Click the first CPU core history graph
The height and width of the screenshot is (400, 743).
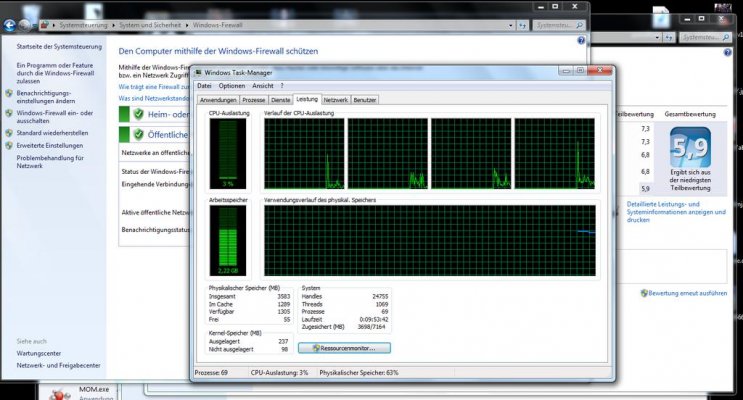[304, 154]
